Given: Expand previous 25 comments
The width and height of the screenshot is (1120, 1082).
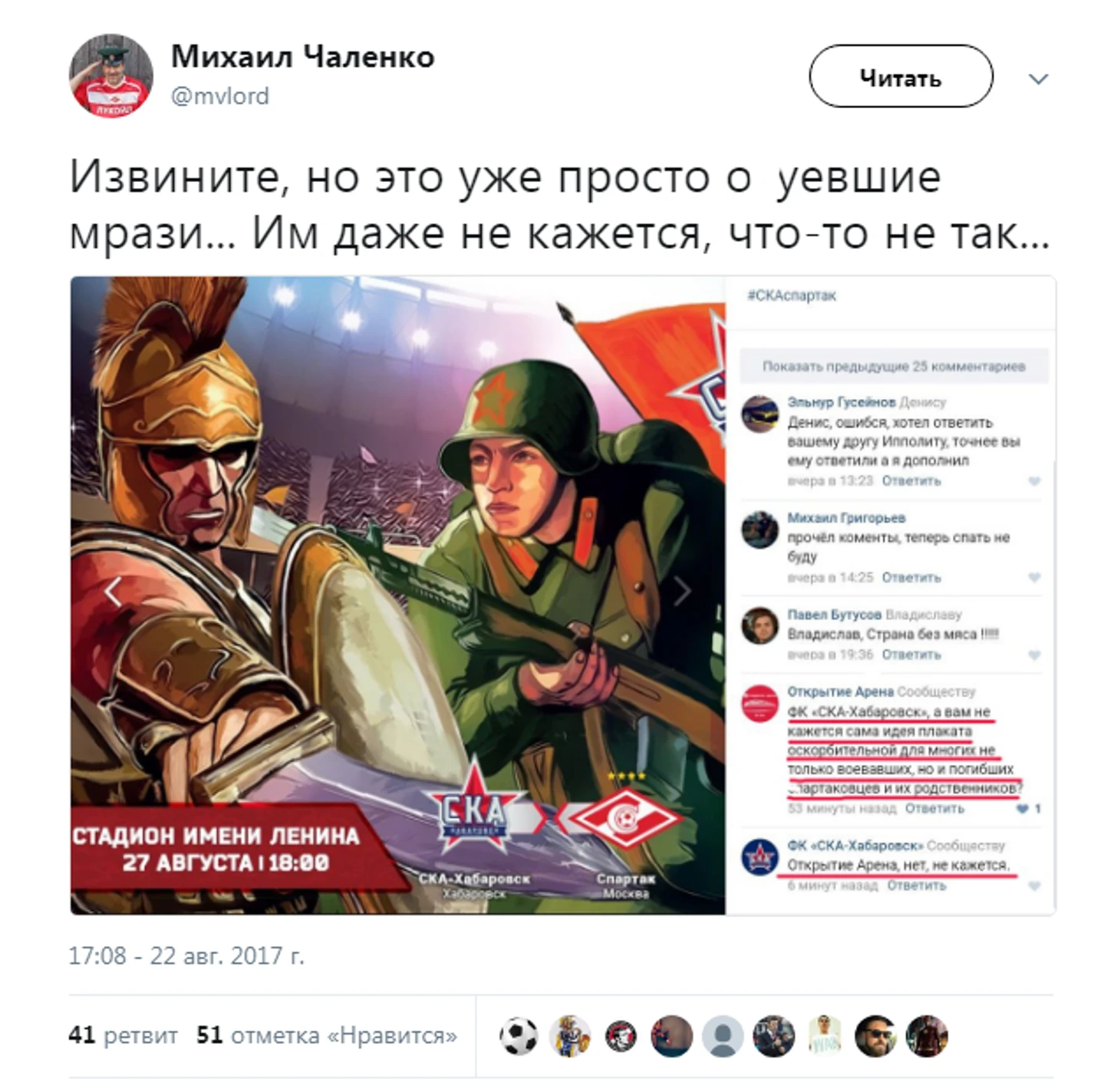Looking at the screenshot, I should [893, 366].
